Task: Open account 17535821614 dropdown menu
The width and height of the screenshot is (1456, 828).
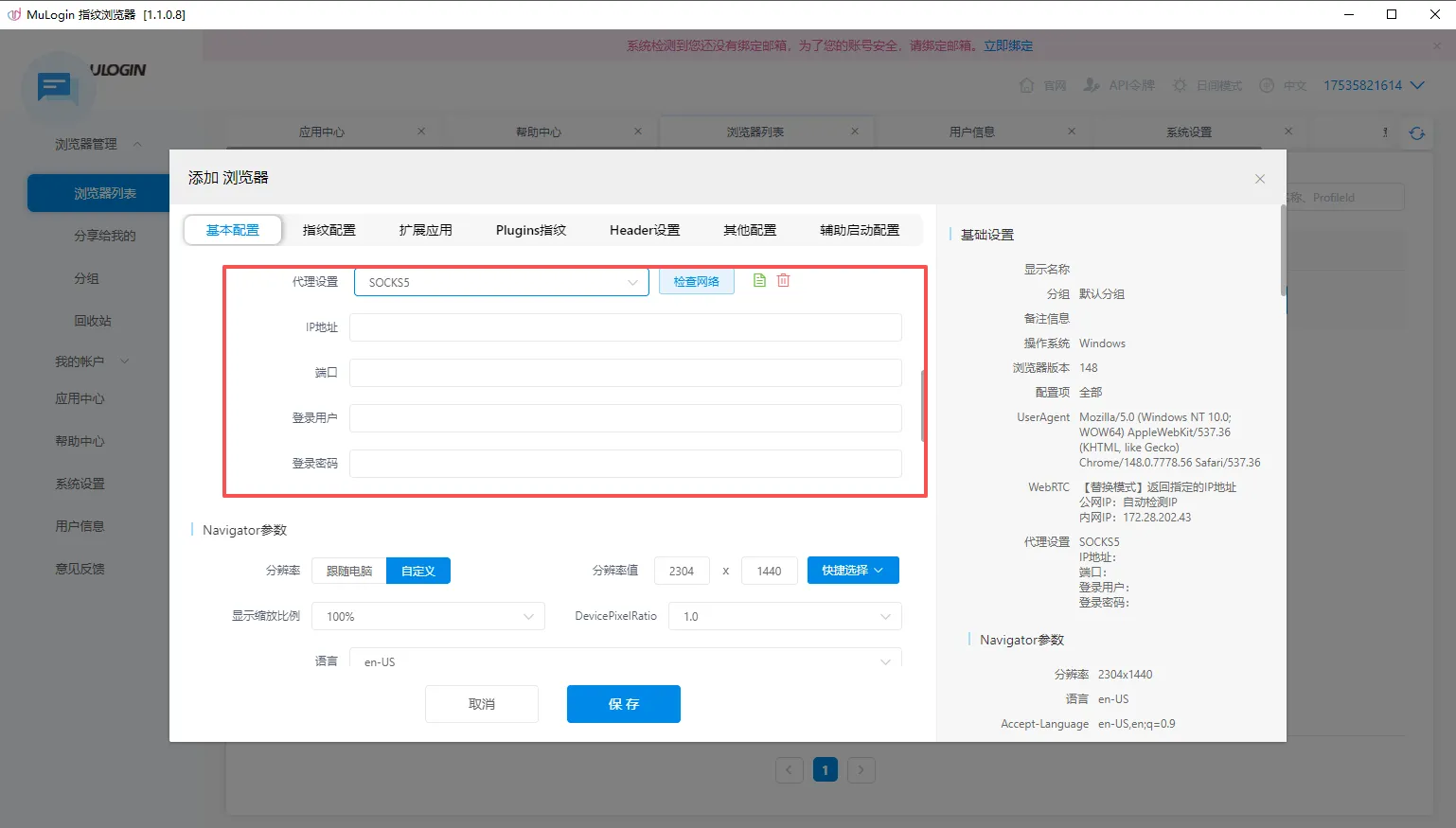Action: coord(1374,85)
